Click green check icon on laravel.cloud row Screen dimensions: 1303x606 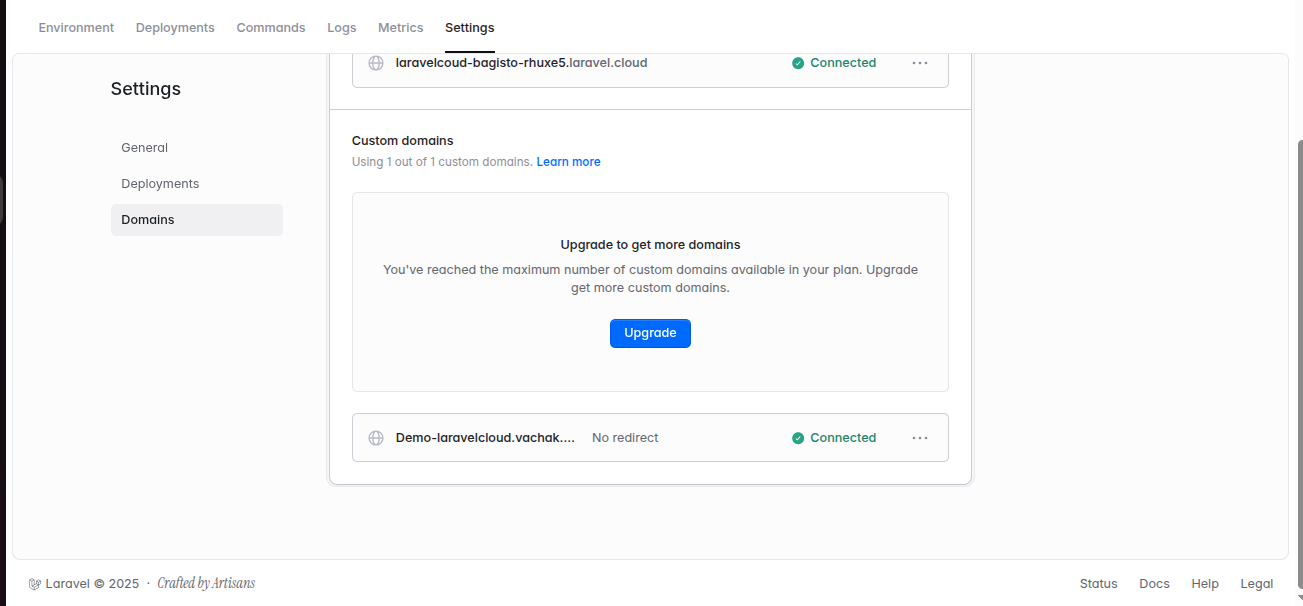click(798, 63)
